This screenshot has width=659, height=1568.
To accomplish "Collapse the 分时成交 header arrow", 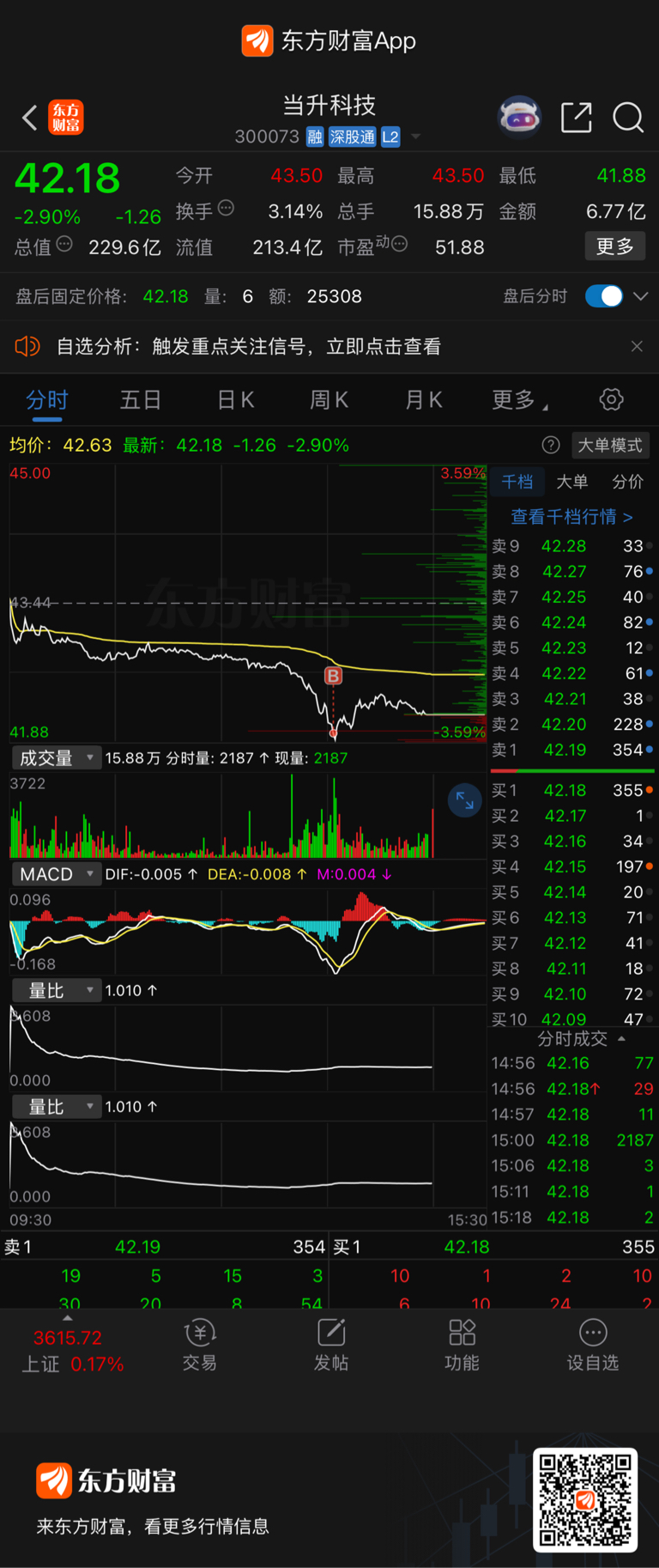I will (621, 1039).
